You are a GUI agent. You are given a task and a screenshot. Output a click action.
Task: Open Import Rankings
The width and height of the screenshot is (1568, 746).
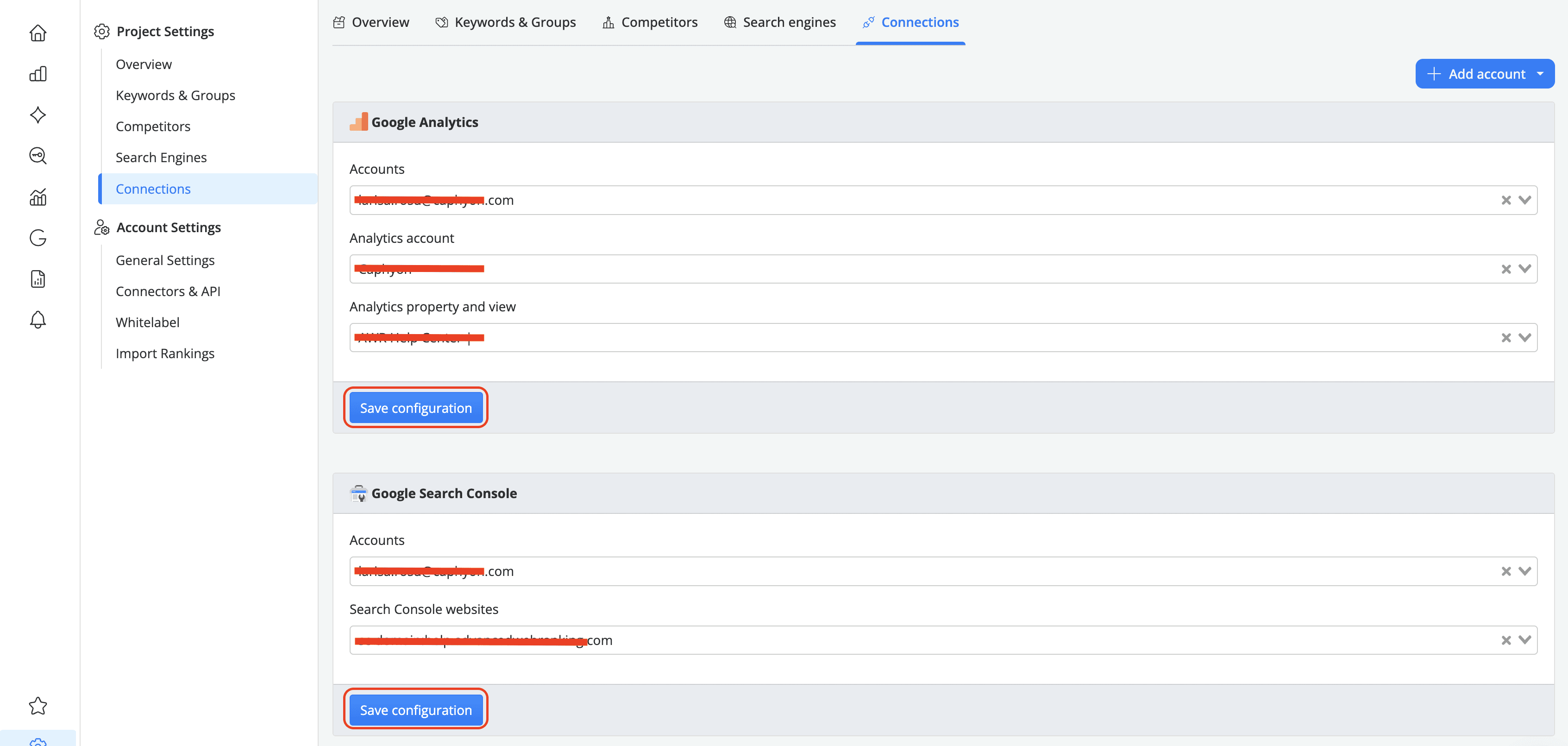coord(165,353)
